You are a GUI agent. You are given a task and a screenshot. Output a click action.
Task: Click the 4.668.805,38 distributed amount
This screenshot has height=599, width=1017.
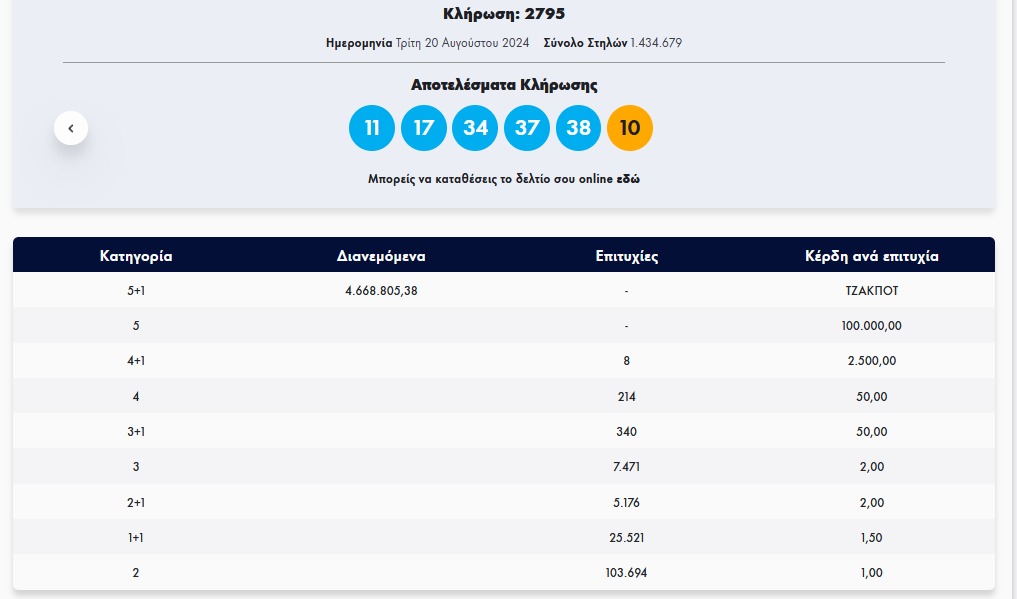coord(381,291)
